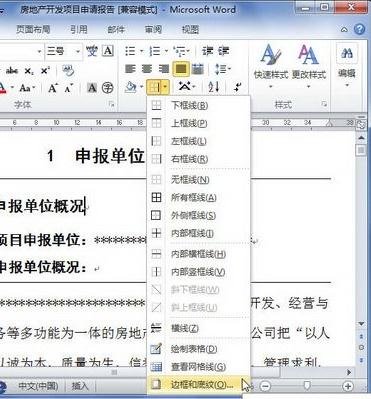Switch to the 审阅 ribbon tab
This screenshot has height=399, width=371.
click(153, 29)
